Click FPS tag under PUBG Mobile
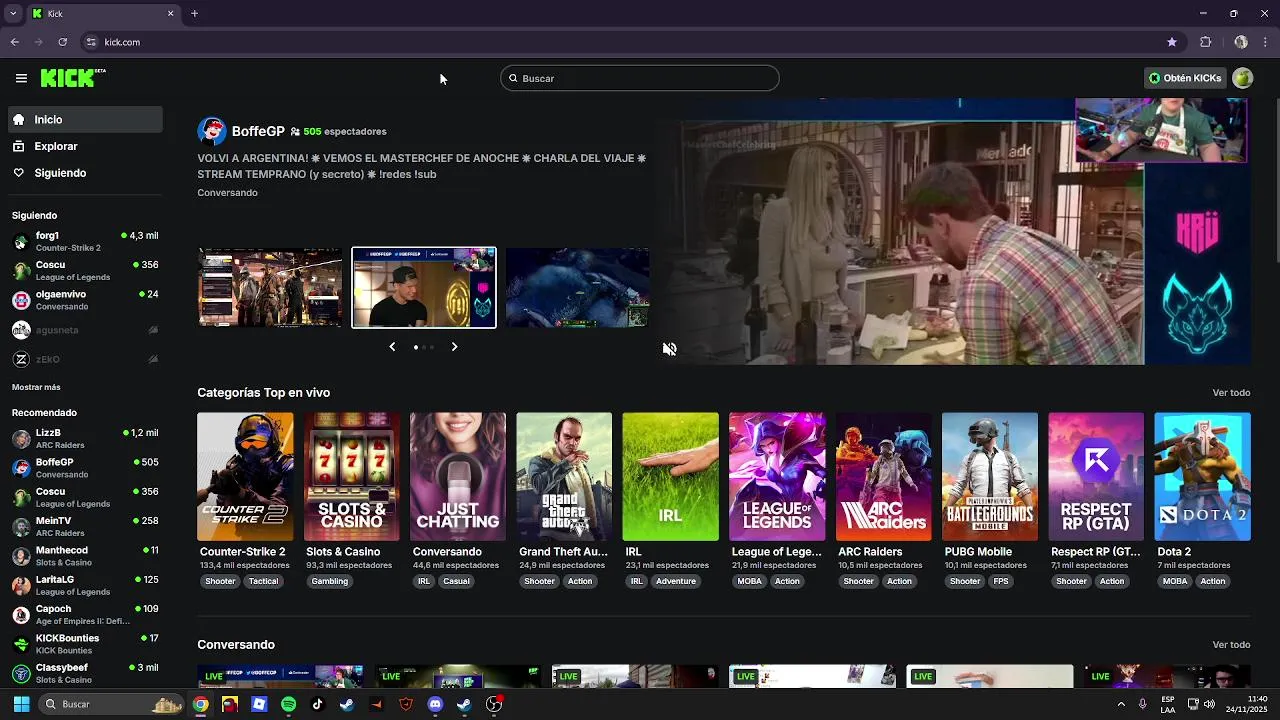 tap(1001, 581)
